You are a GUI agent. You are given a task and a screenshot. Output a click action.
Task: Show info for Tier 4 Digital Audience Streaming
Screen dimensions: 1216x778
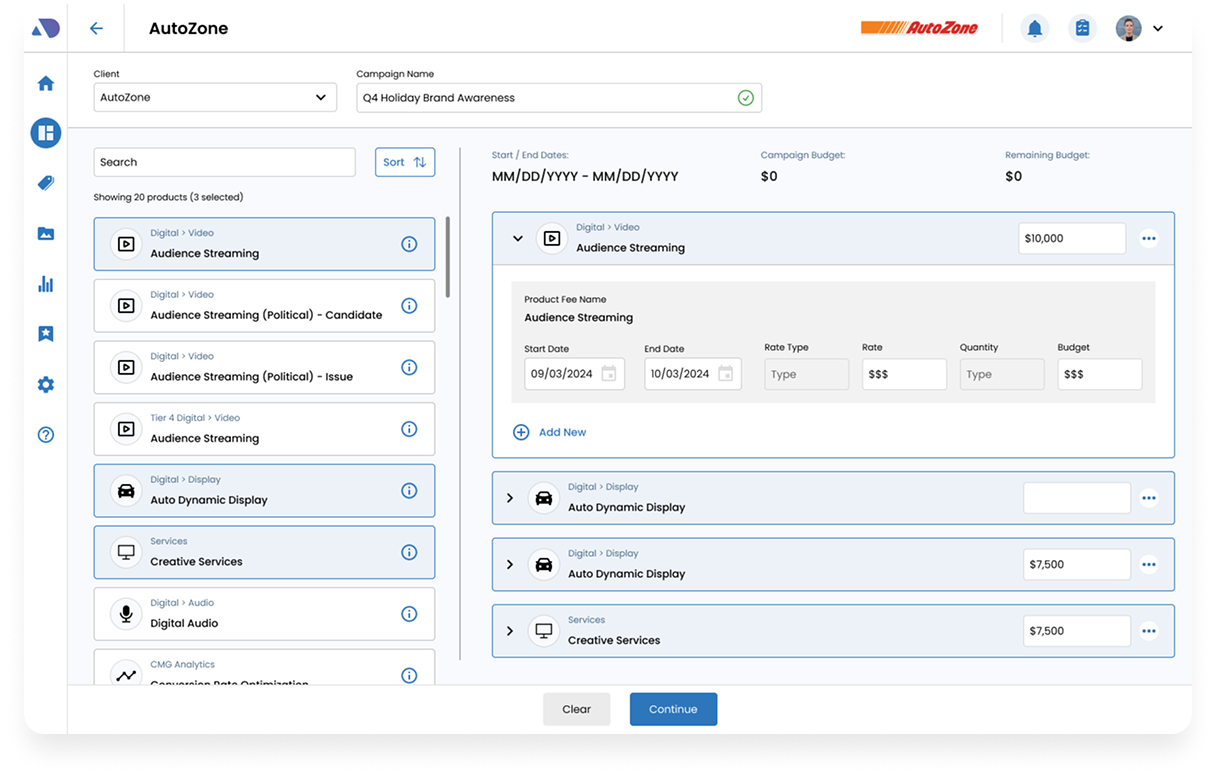click(x=409, y=429)
